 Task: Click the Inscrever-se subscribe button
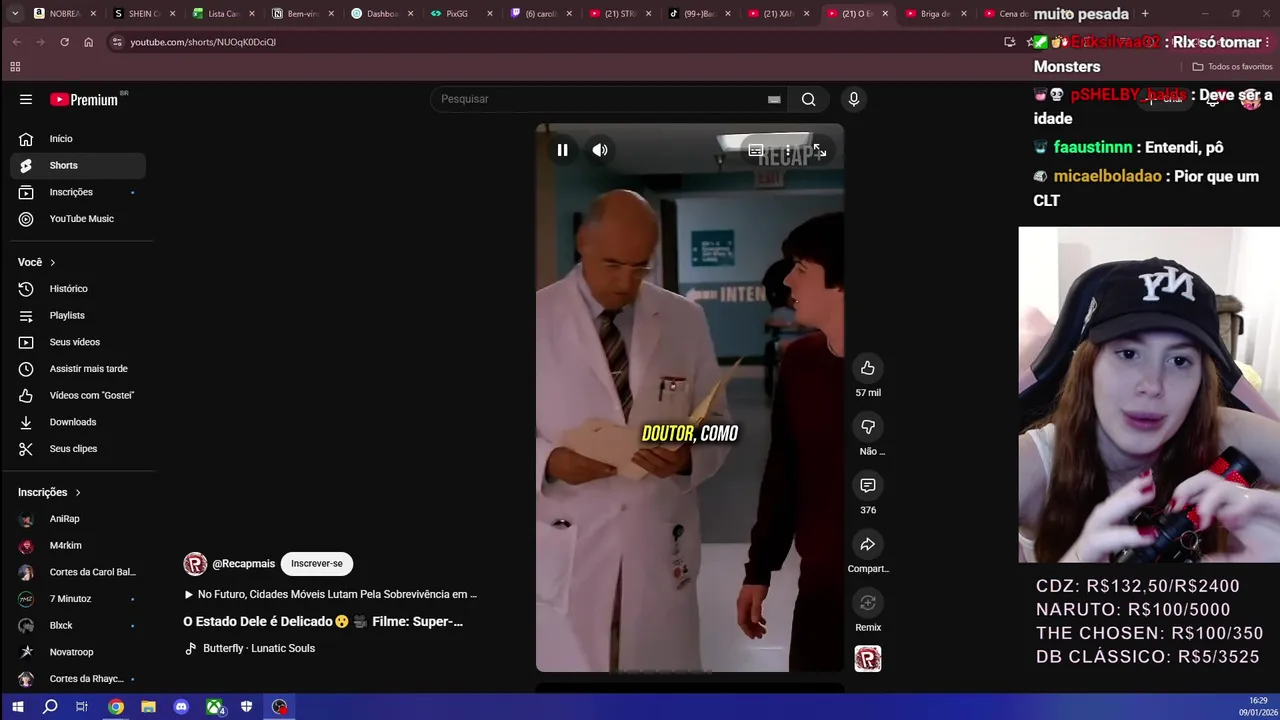317,564
